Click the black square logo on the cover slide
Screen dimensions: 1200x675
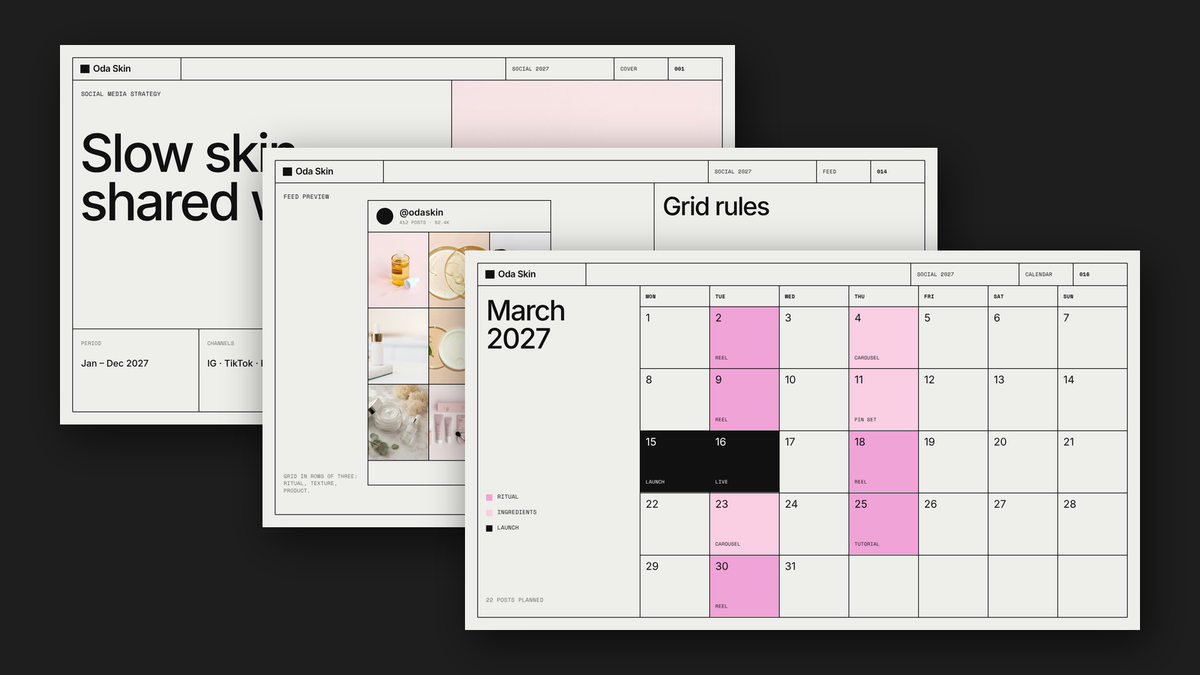click(85, 69)
